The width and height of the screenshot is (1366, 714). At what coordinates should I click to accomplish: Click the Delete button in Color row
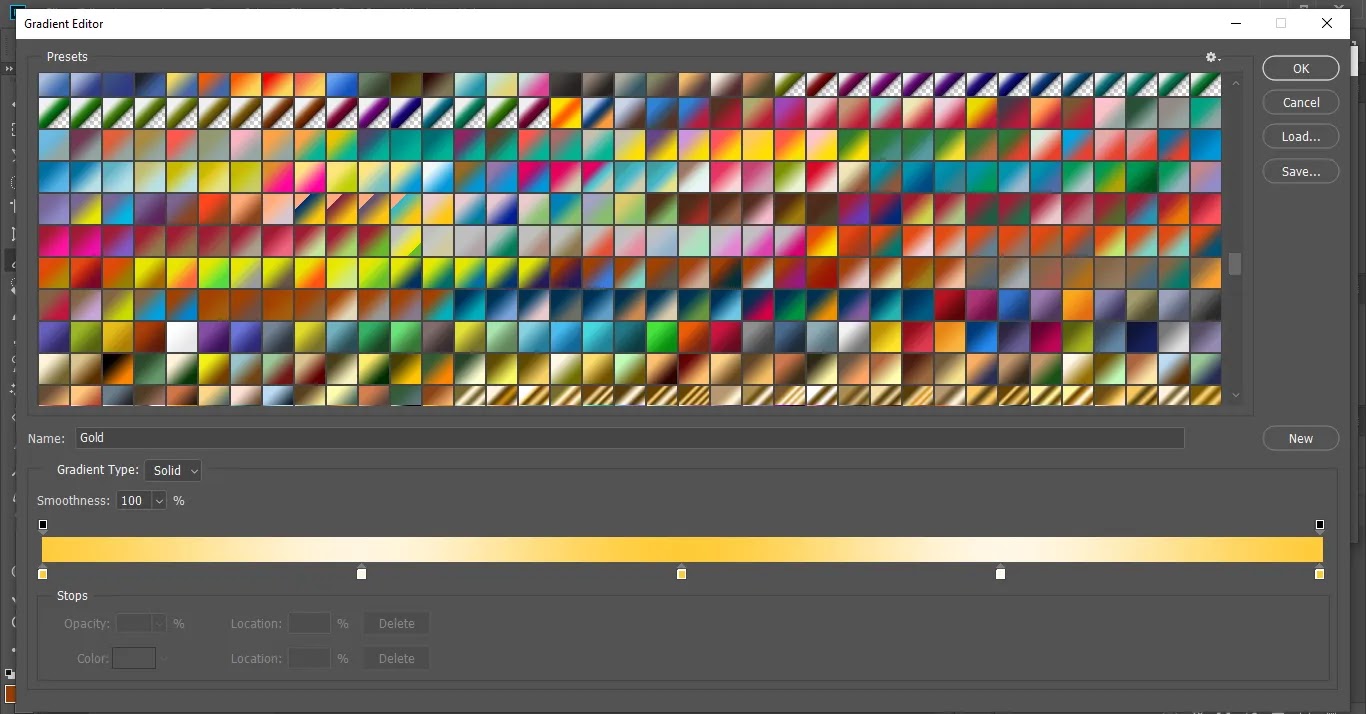(x=396, y=658)
